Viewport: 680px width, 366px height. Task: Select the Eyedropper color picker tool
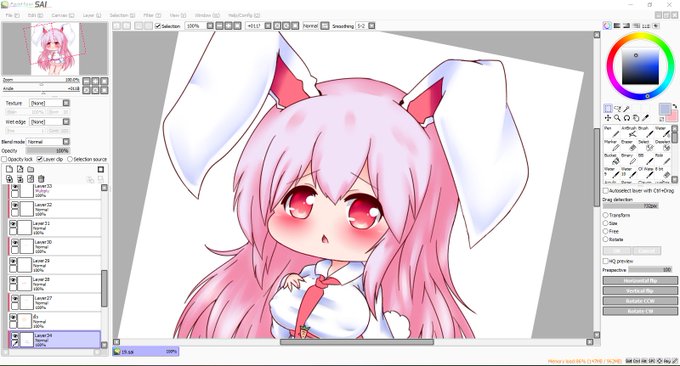pos(645,118)
